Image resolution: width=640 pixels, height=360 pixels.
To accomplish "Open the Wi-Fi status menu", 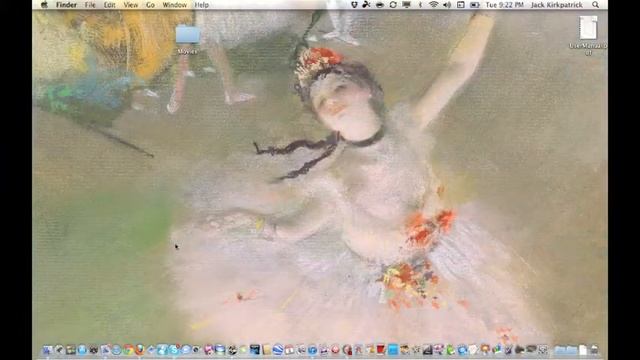I will 433,5.
